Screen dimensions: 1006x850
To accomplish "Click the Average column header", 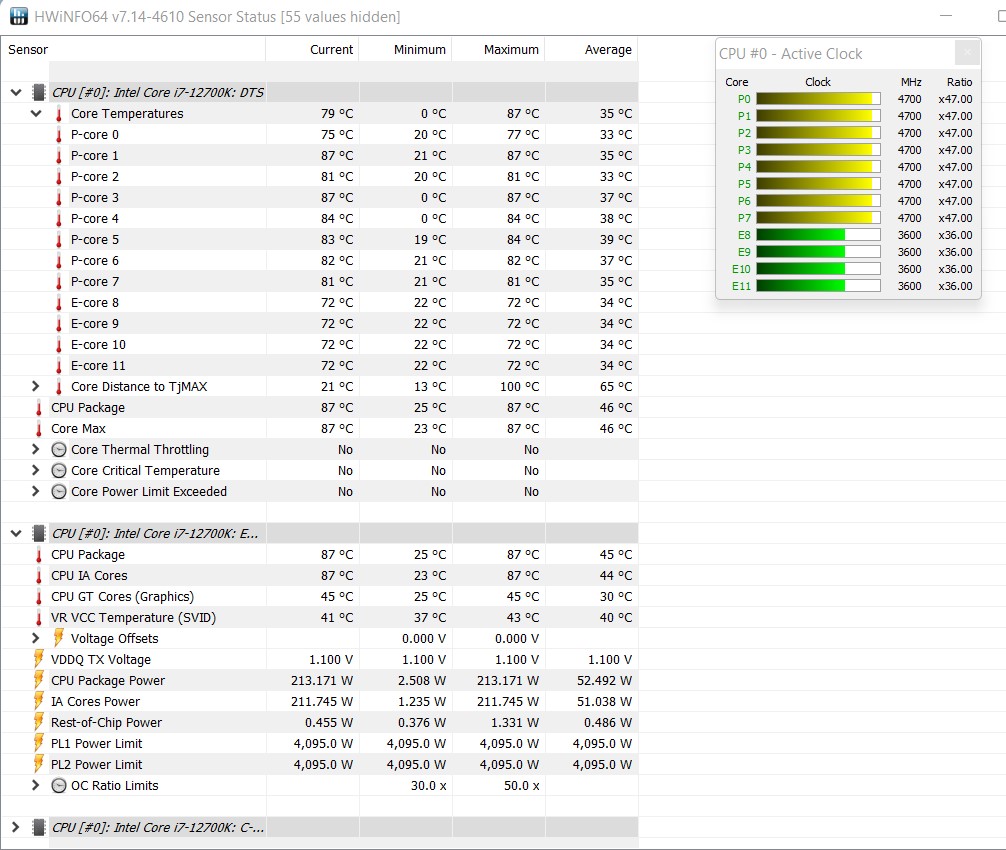I will click(x=592, y=49).
